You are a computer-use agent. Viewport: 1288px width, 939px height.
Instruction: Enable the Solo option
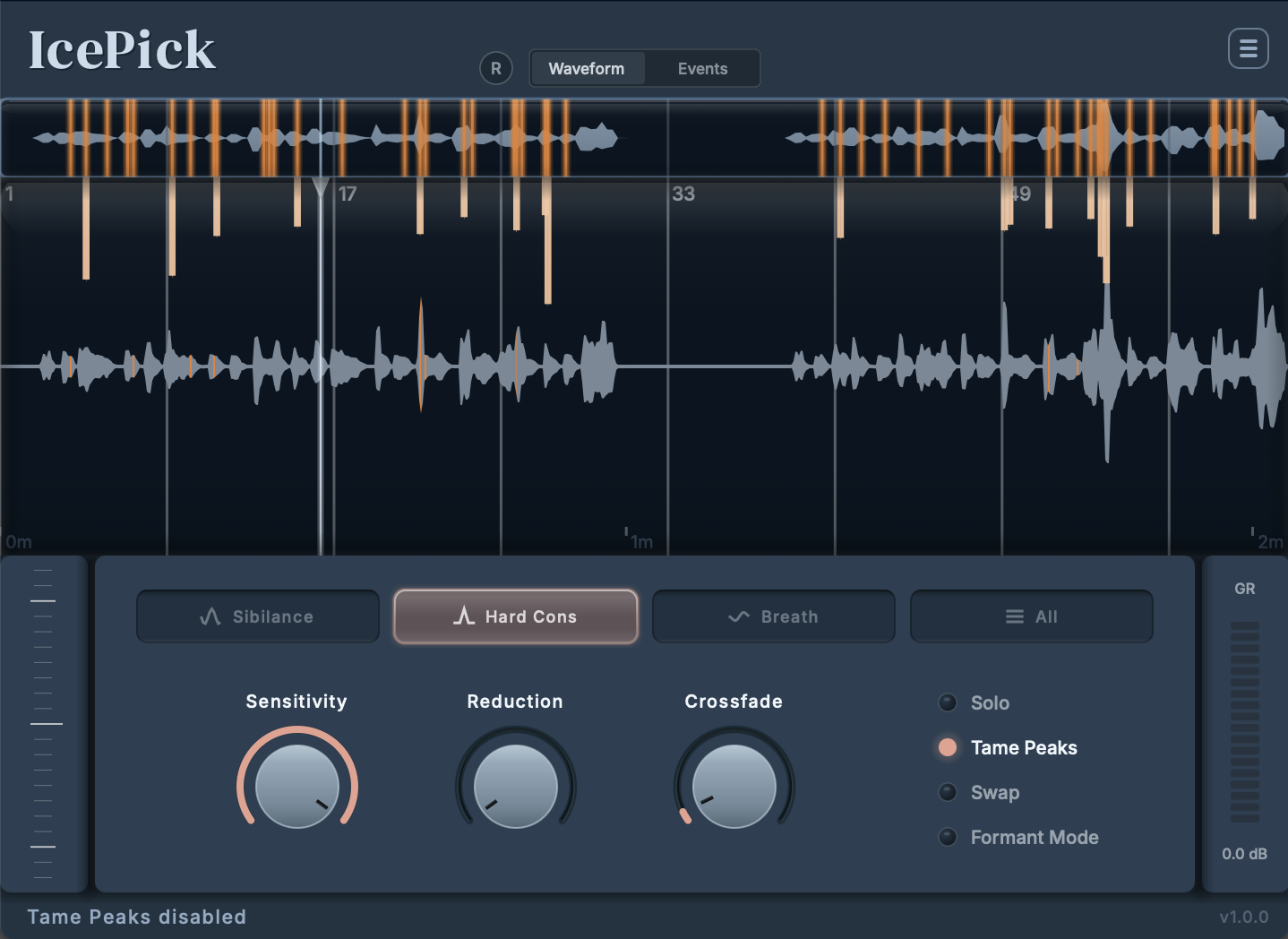coord(974,702)
